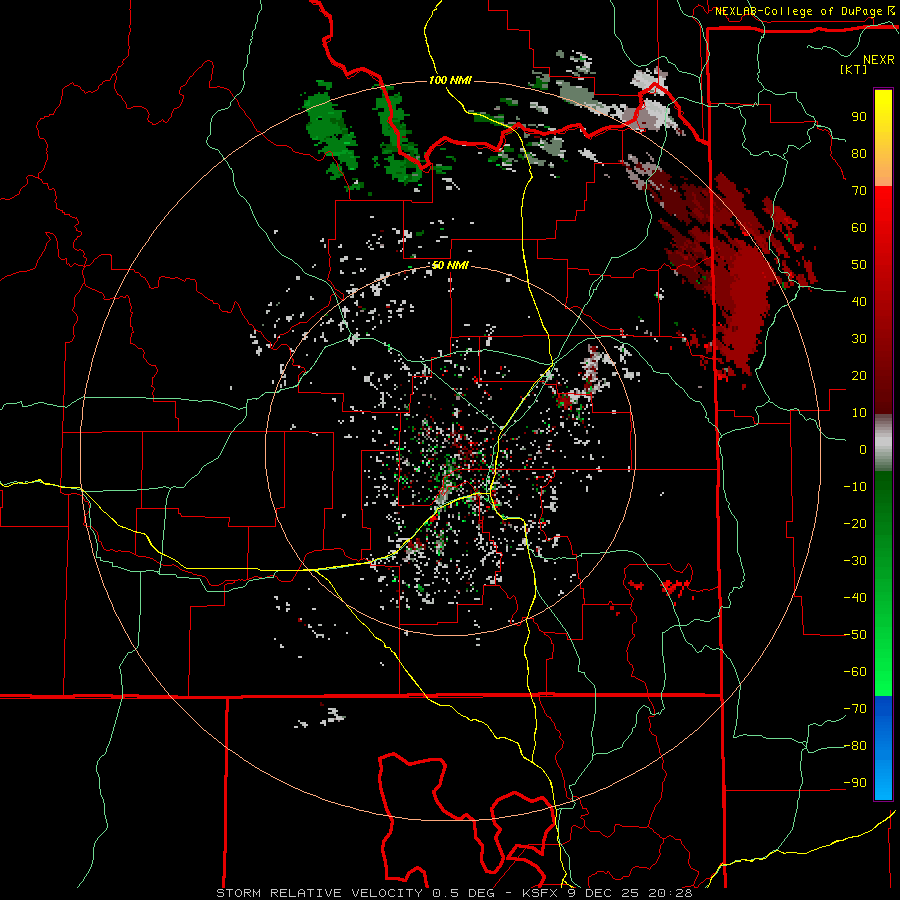The image size is (900, 900).
Task: Click the 10 value on velocity scale
Action: click(x=859, y=413)
